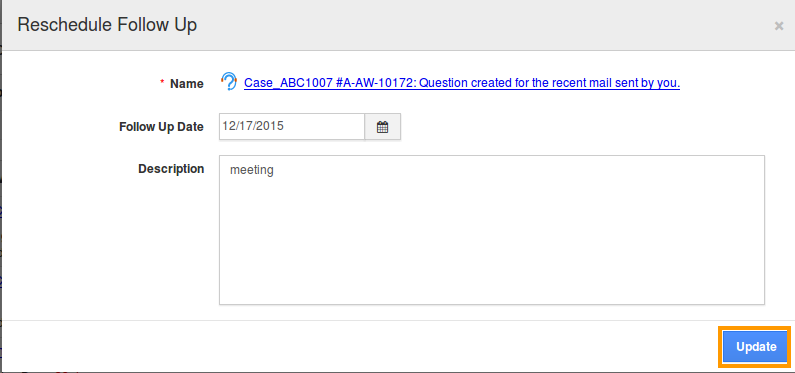Click empty space at bottom of Description box
Screen dimensions: 795x373
point(492,284)
